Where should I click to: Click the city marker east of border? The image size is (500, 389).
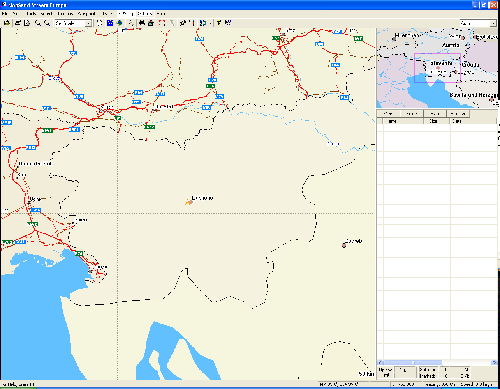pyautogui.click(x=344, y=246)
